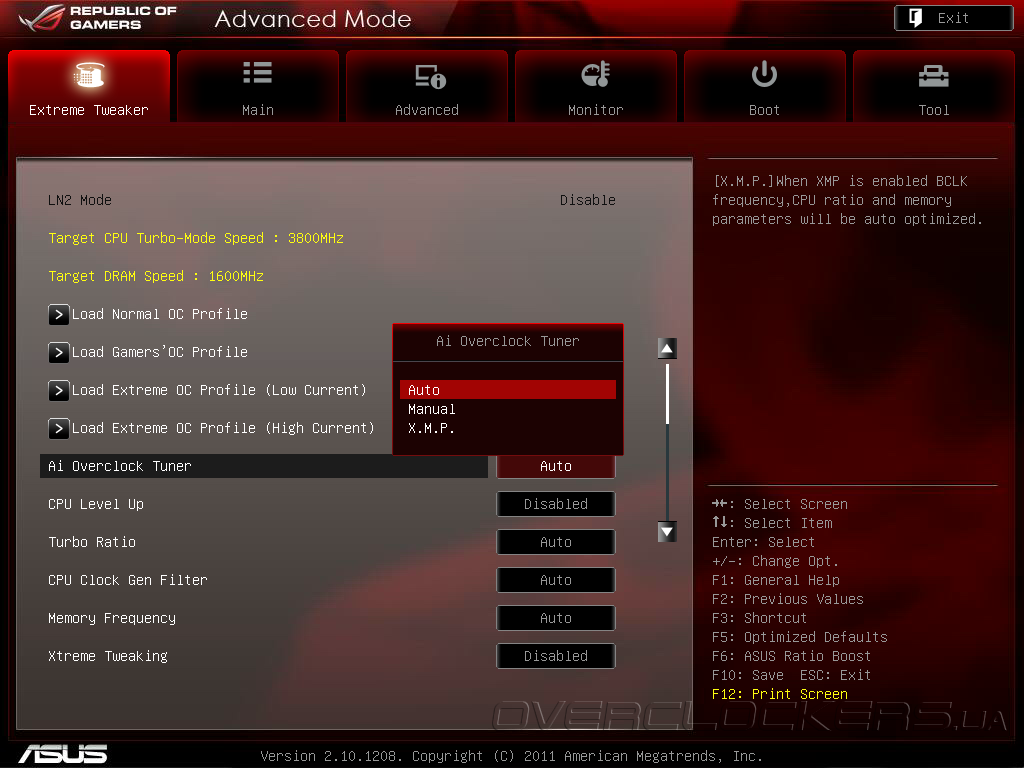This screenshot has width=1024, height=768.
Task: Select the Ai Overclock Tuner row label
Action: click(x=120, y=466)
